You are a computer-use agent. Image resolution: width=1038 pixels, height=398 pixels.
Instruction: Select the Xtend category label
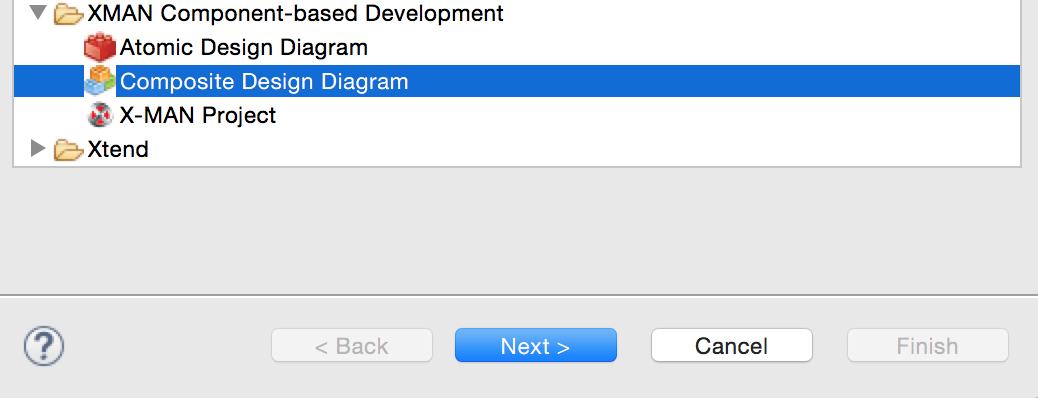click(118, 150)
